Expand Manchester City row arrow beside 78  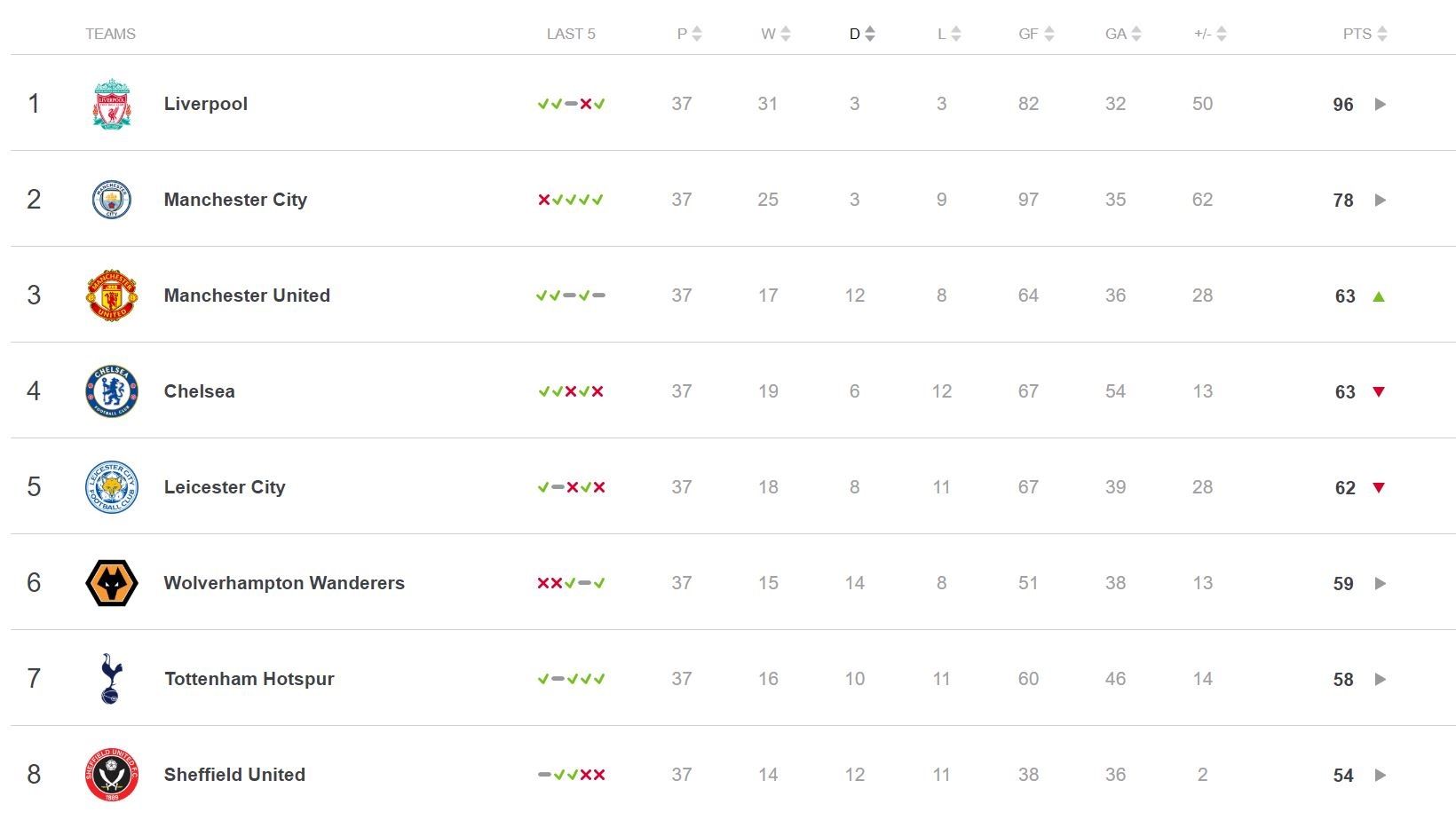point(1381,200)
